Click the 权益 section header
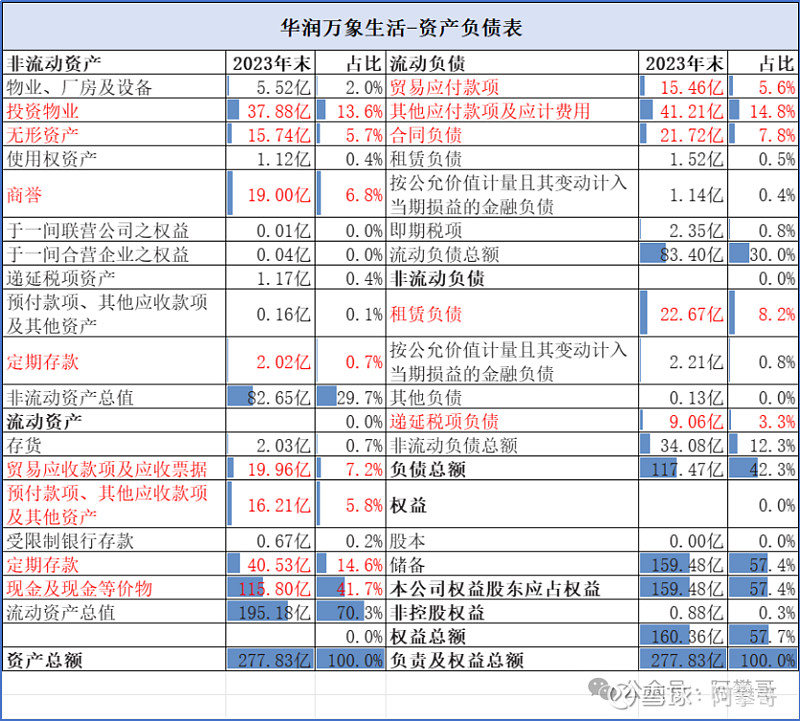 [x=408, y=505]
